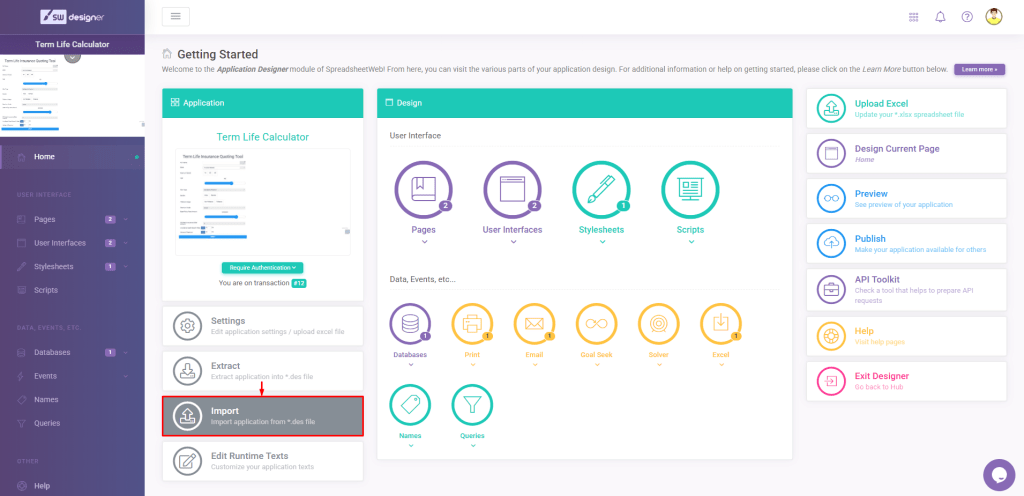Click Edit Runtime Texts card
The width and height of the screenshot is (1024, 496).
[x=263, y=461]
